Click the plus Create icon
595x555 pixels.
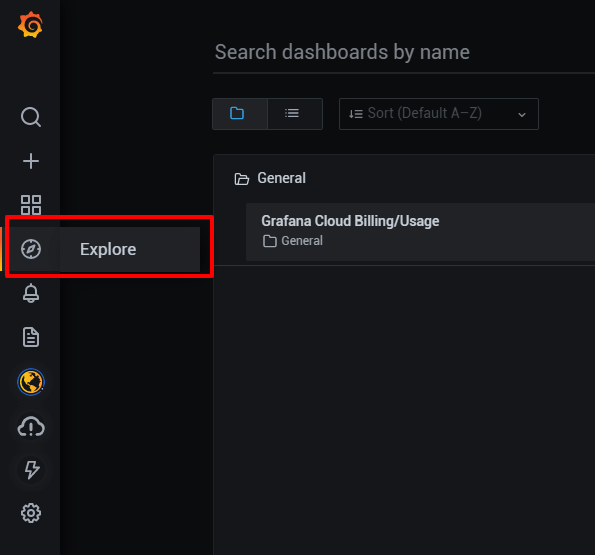[31, 161]
